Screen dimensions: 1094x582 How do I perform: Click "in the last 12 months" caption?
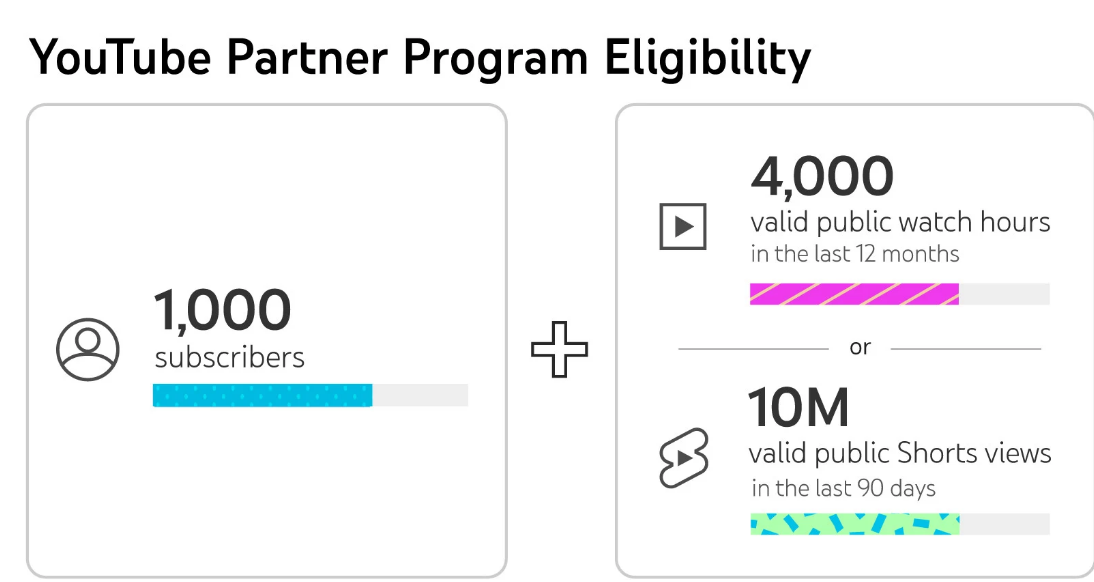tap(855, 254)
